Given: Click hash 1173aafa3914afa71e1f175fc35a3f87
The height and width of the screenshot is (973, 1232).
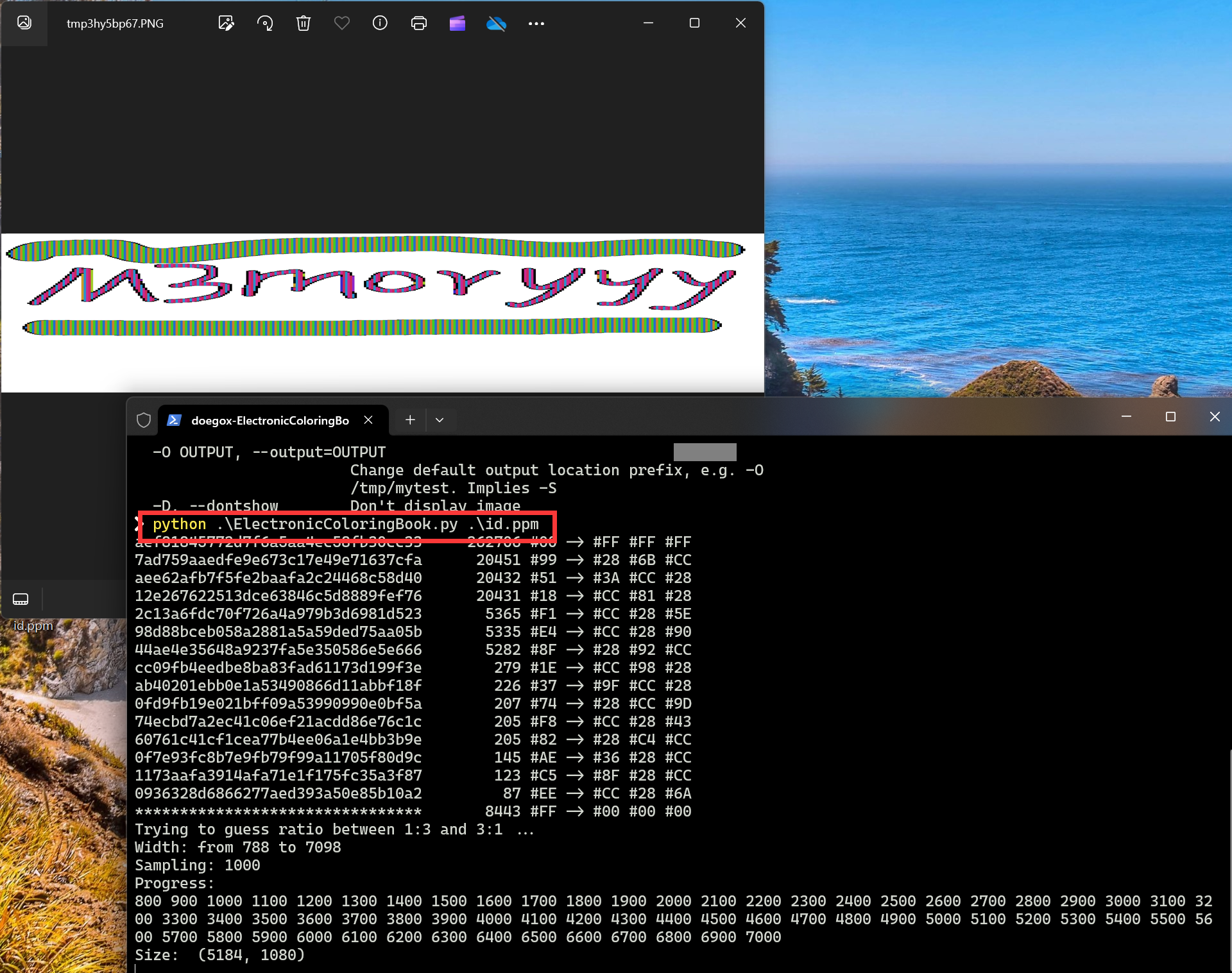Looking at the screenshot, I should (x=278, y=775).
